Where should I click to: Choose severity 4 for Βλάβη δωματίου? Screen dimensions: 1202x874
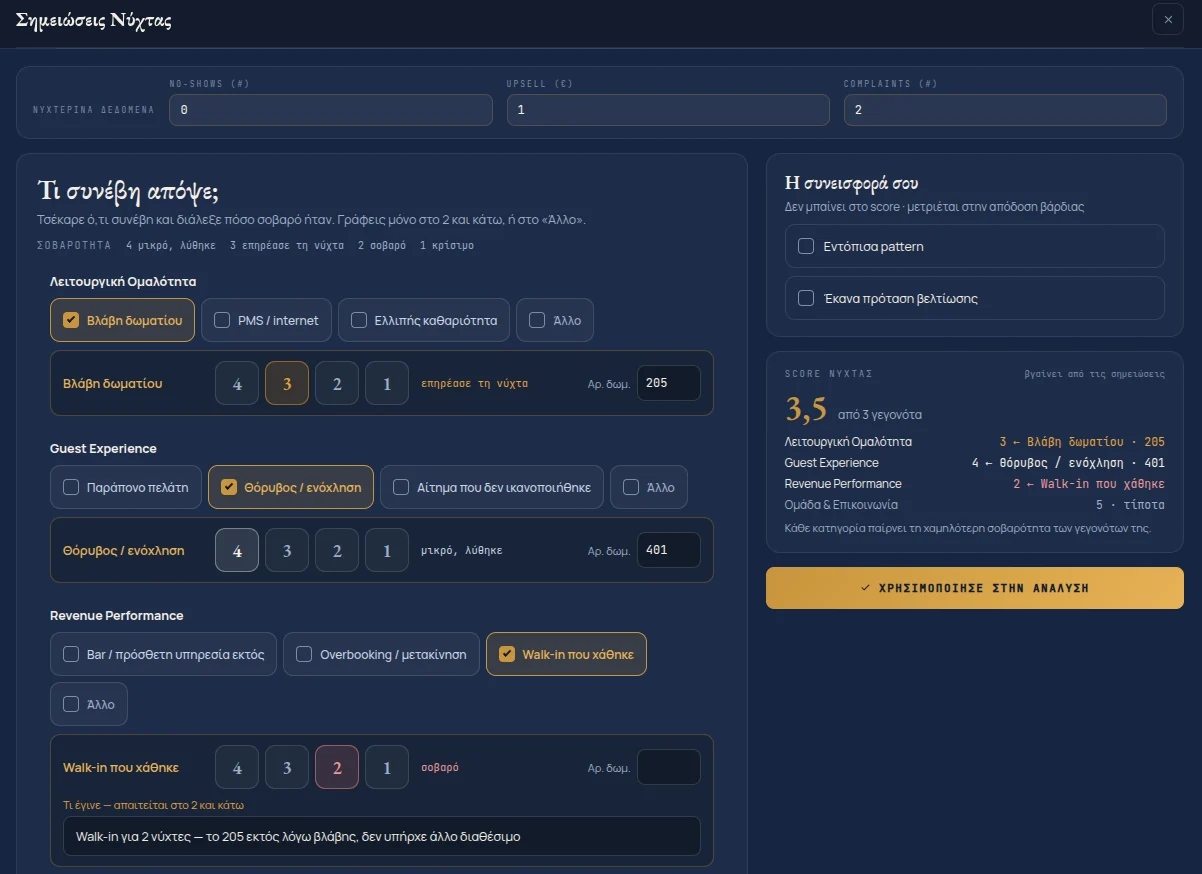pyautogui.click(x=237, y=383)
